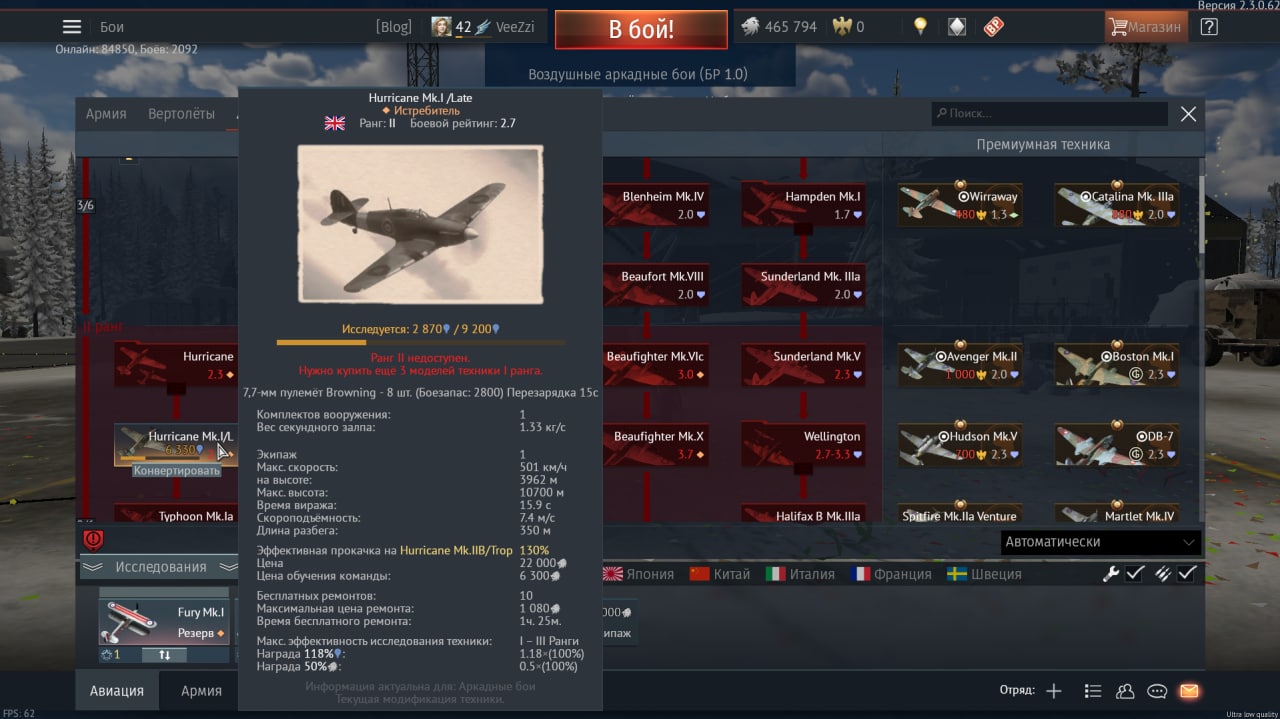Collapse the Исследования panel left chevron
Viewport: 1280px width, 719px height.
point(92,567)
